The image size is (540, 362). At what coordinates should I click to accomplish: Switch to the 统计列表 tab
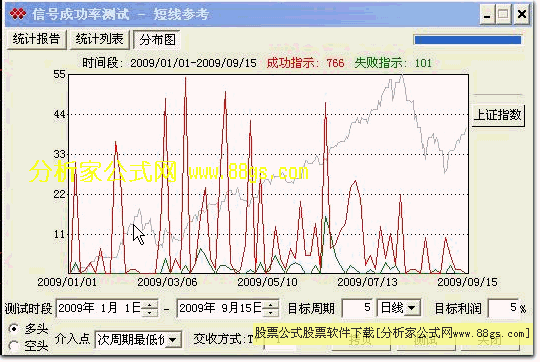pos(100,40)
